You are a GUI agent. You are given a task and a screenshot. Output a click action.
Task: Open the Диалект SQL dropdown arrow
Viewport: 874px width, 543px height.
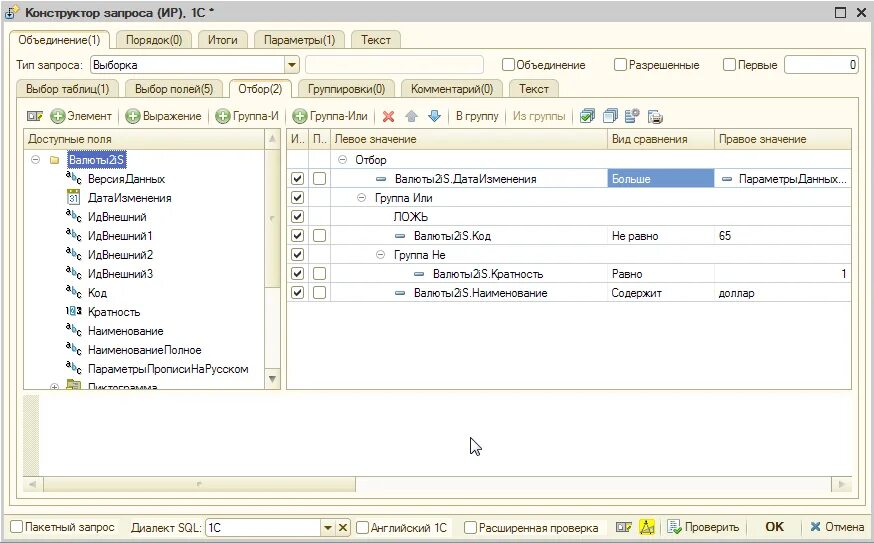[328, 527]
